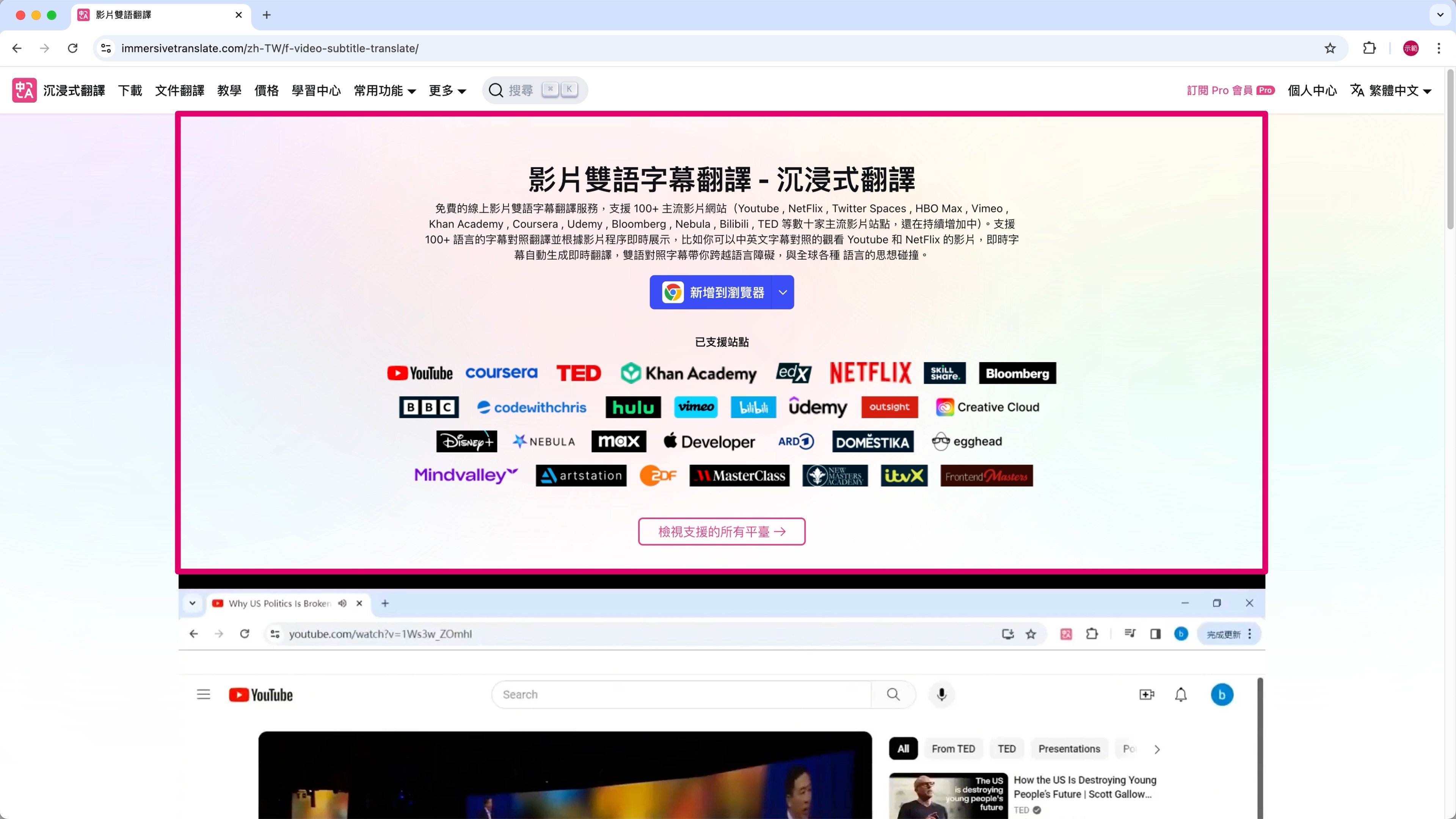The image size is (1456, 819).
Task: Open the 教學 nav item
Action: (229, 91)
